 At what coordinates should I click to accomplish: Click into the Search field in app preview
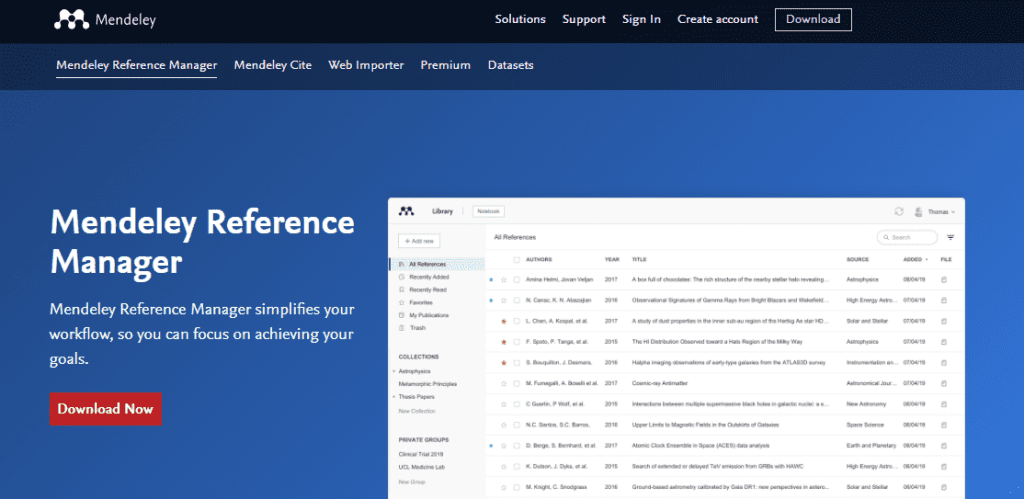tap(907, 238)
